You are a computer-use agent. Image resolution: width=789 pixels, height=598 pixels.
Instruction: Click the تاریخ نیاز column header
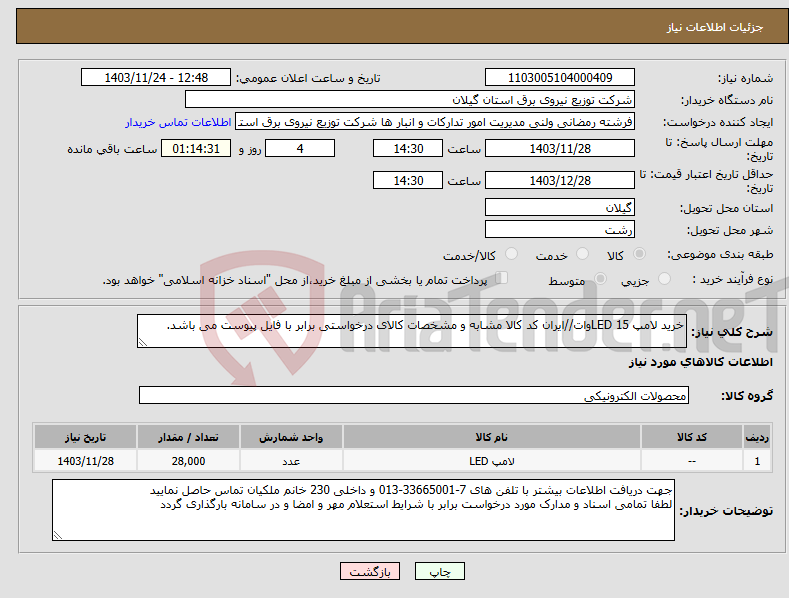(x=86, y=437)
